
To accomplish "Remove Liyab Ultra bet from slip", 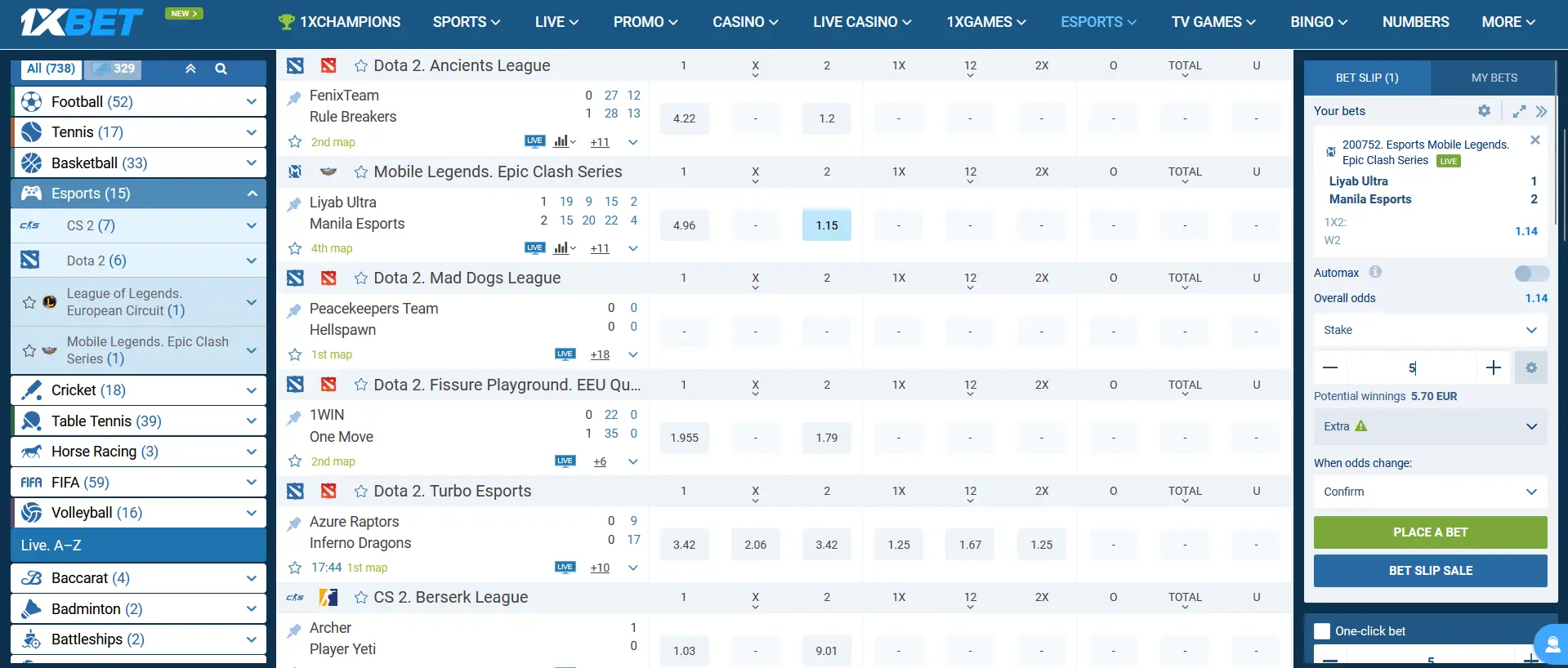I will pyautogui.click(x=1535, y=140).
